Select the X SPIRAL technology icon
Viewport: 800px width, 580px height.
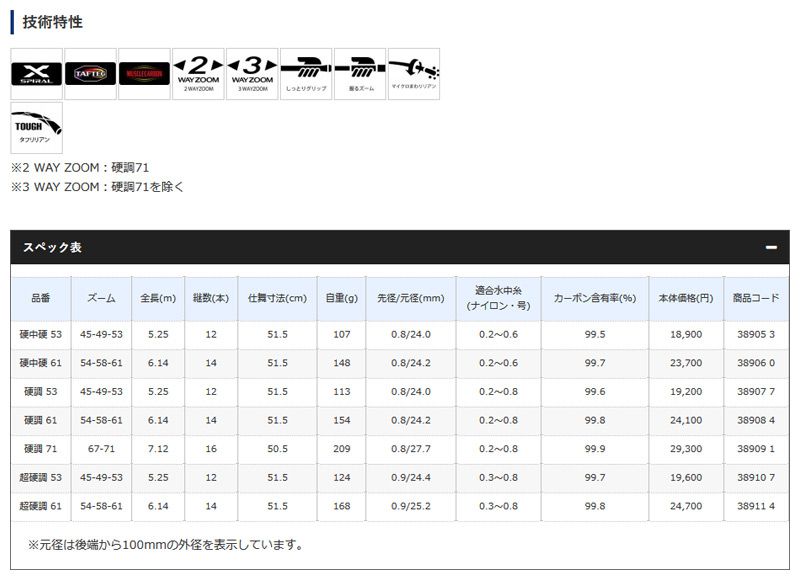[36, 73]
